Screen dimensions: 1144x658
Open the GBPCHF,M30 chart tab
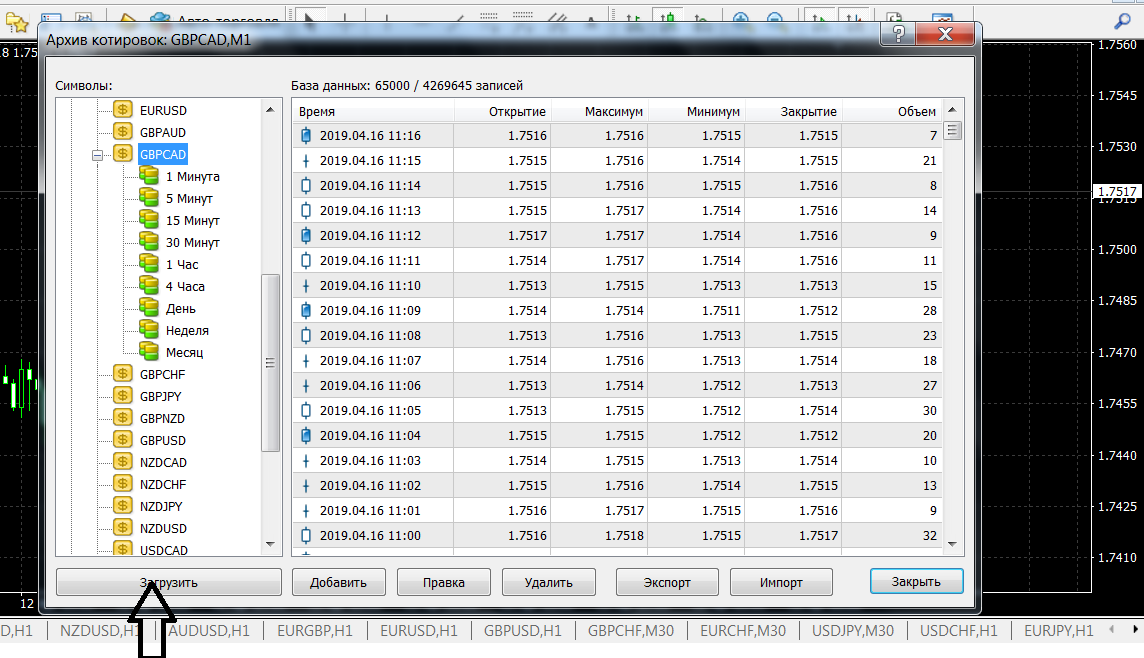(x=630, y=631)
